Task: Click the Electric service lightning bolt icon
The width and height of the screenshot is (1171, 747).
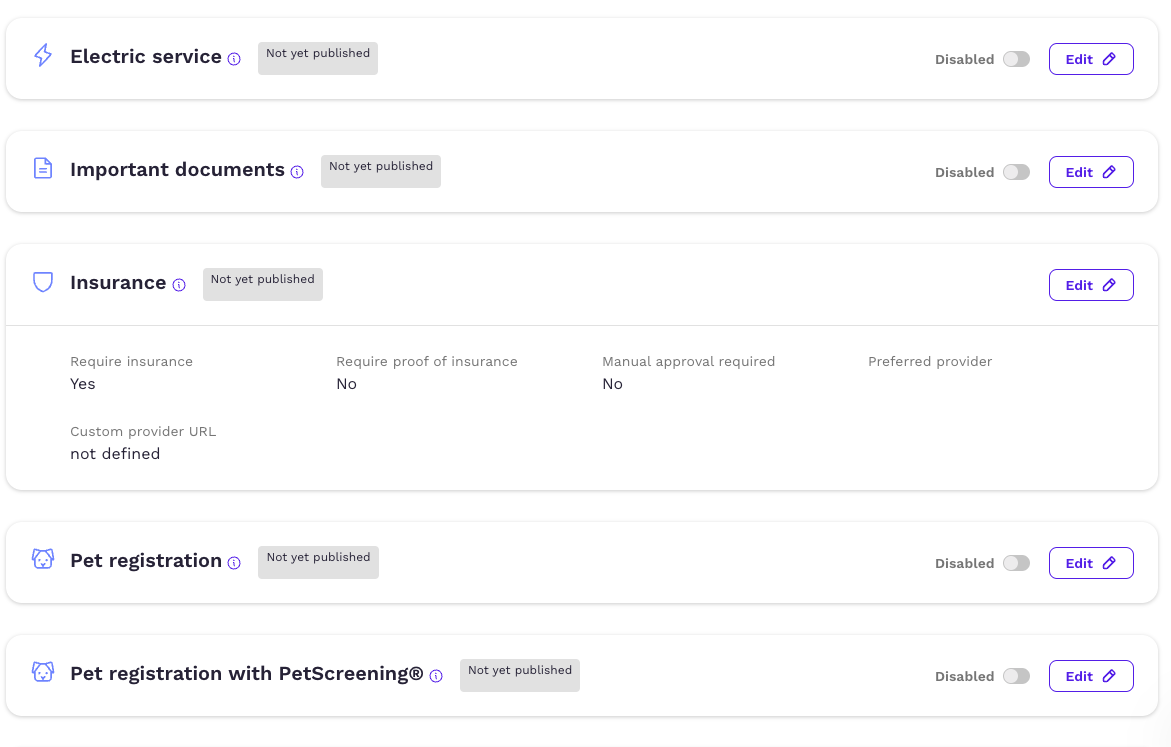Action: pyautogui.click(x=43, y=55)
